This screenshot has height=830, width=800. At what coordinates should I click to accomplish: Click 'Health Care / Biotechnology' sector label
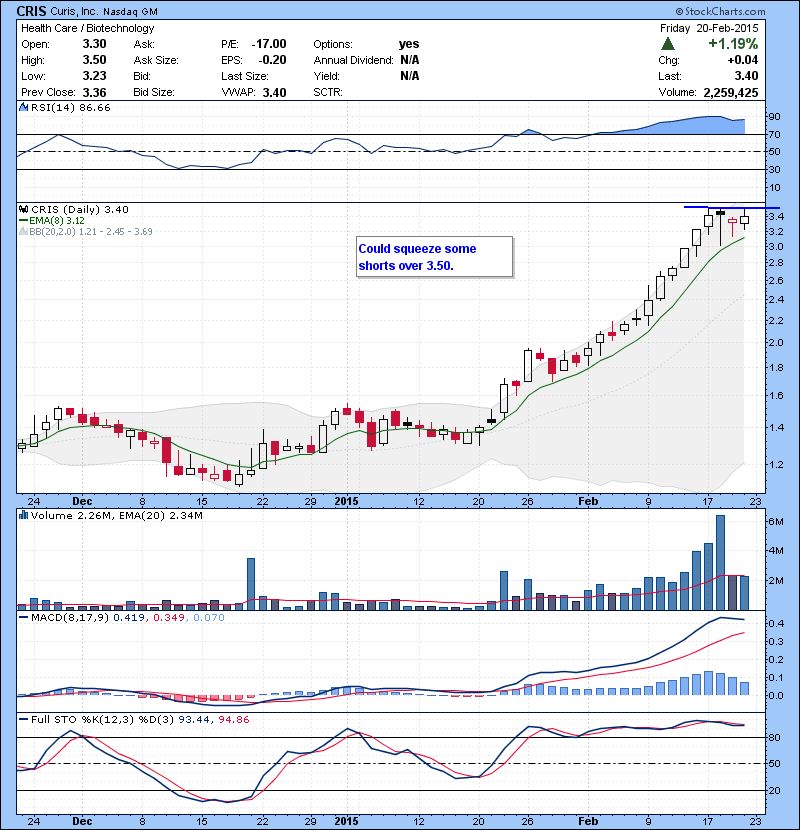pos(88,28)
